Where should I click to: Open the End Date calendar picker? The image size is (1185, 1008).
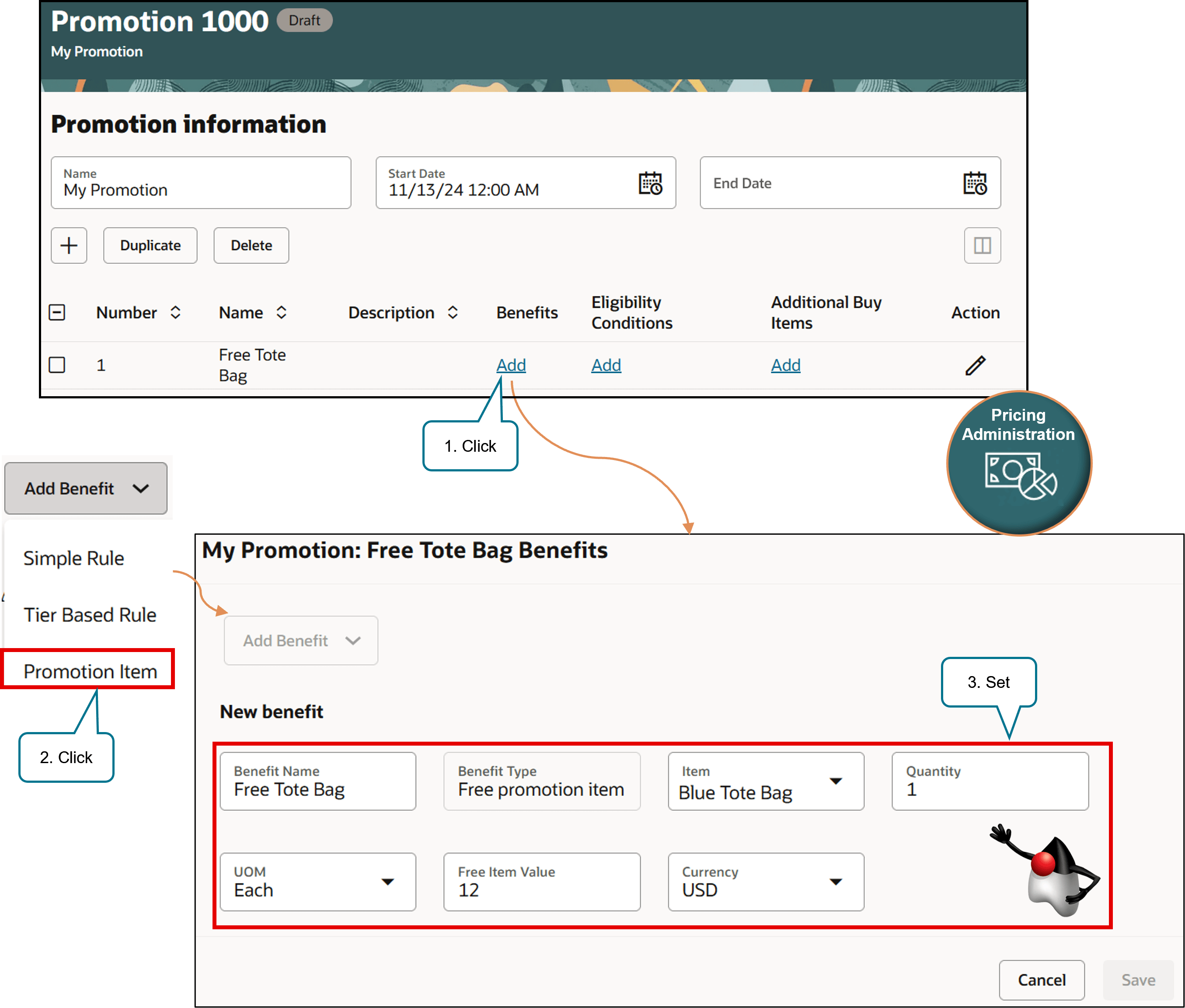pyautogui.click(x=975, y=183)
